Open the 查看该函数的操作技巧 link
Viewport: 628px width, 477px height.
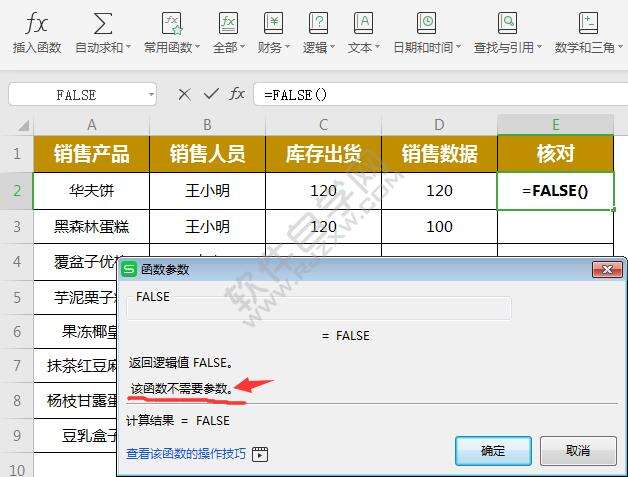pyautogui.click(x=186, y=454)
